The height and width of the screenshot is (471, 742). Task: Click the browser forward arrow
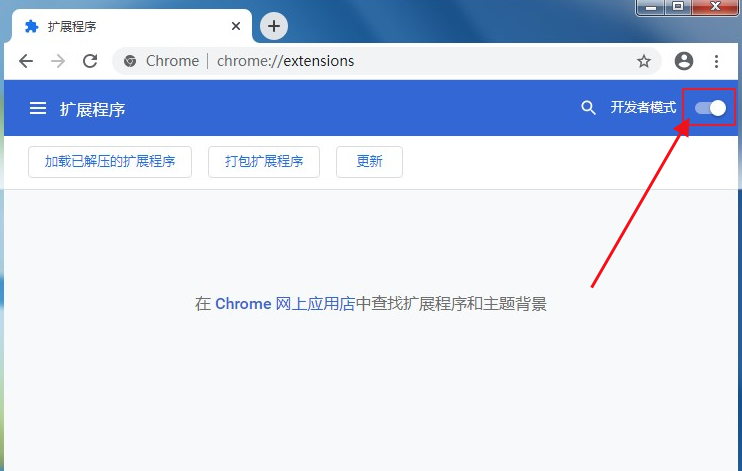click(58, 61)
